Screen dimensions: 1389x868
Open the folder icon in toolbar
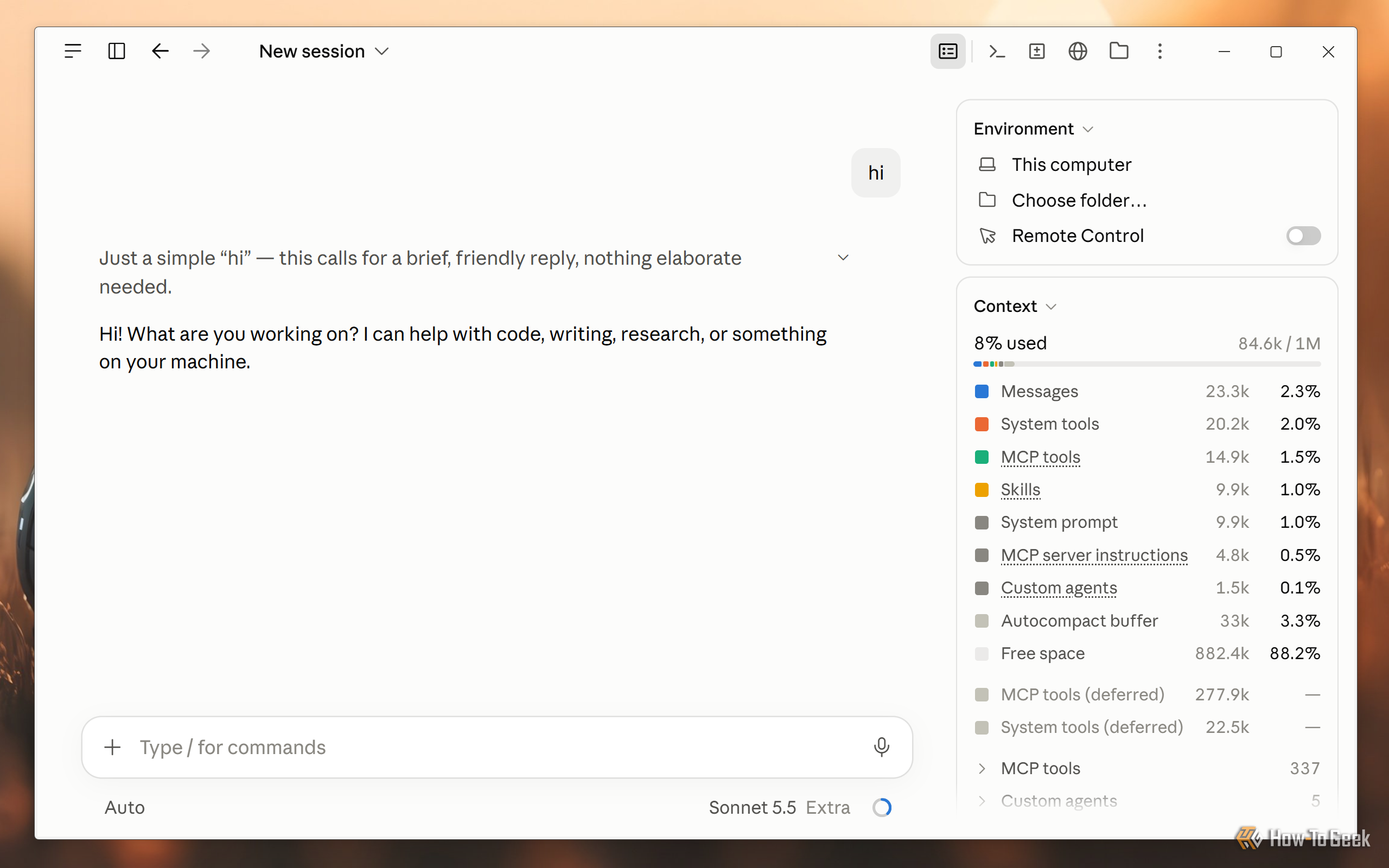(x=1119, y=51)
